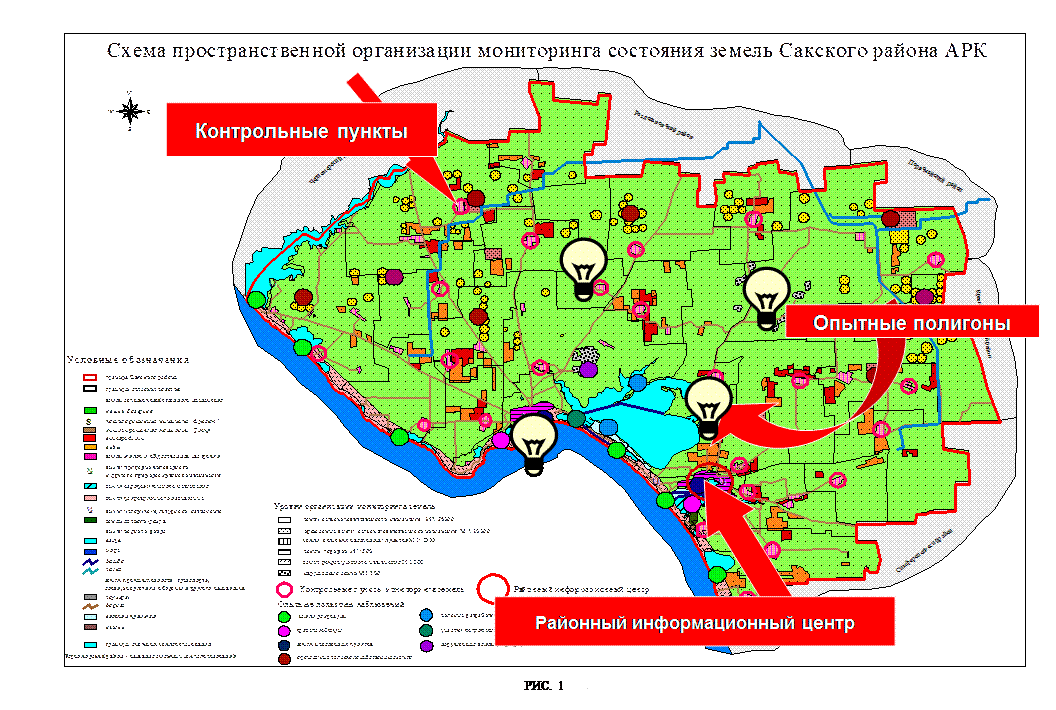The height and width of the screenshot is (710, 1056).
Task: Click the green circle legend swatch
Action: point(284,618)
